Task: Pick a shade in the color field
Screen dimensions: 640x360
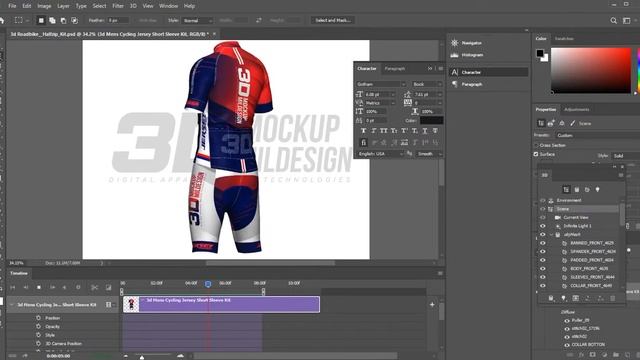Action: (x=591, y=70)
